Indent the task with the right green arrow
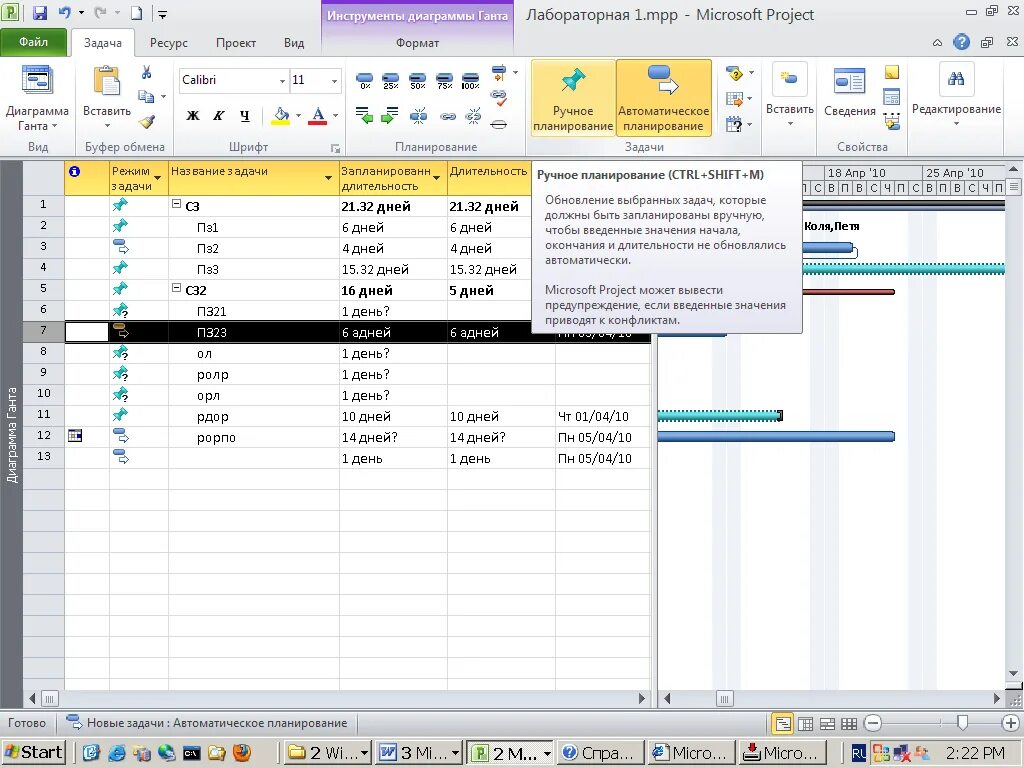1024x768 pixels. point(390,116)
